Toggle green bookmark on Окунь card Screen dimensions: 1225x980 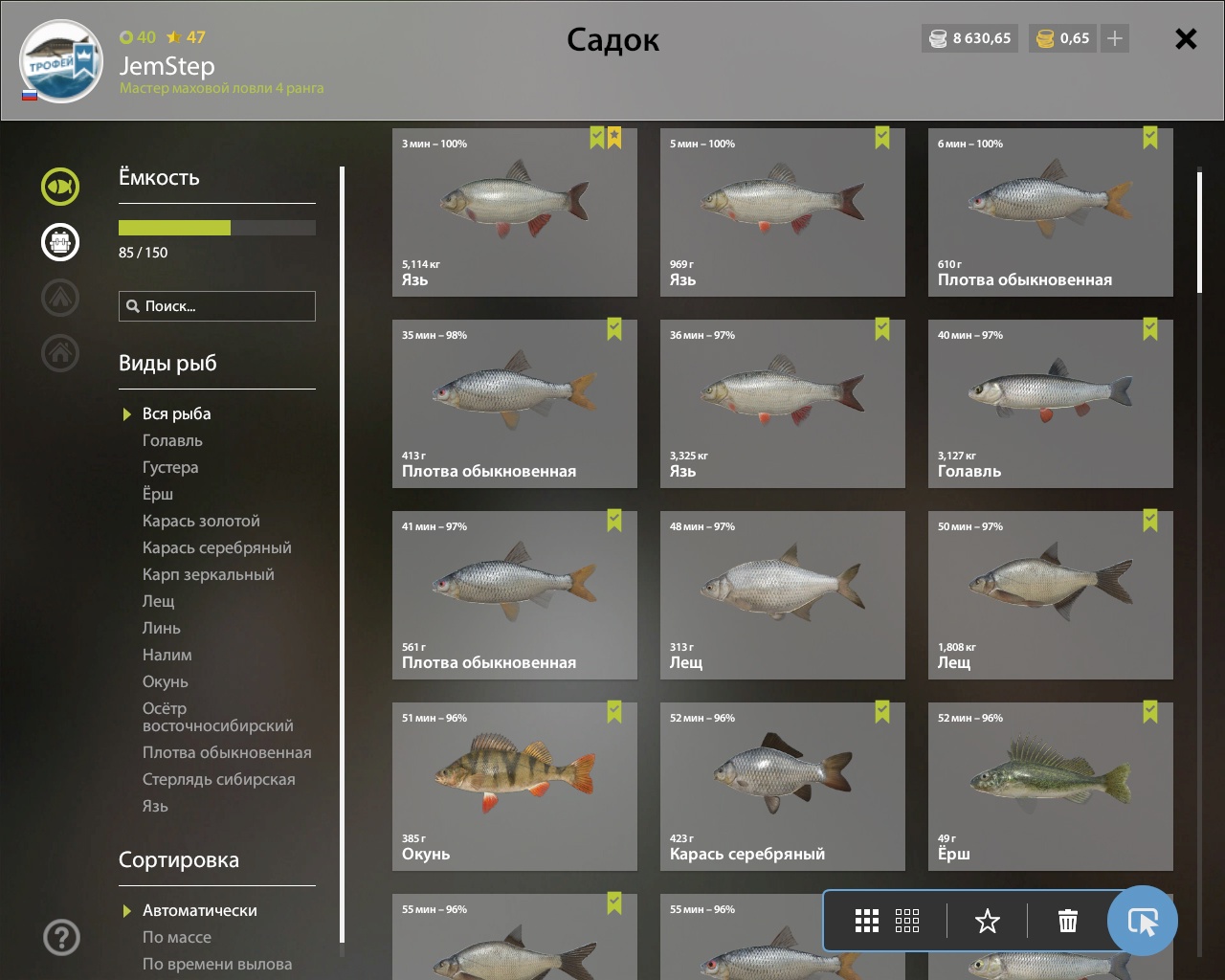tap(614, 713)
